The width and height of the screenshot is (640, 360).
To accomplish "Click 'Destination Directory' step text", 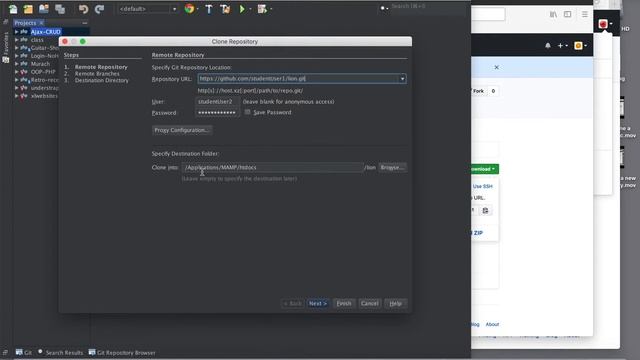I will click(x=102, y=80).
